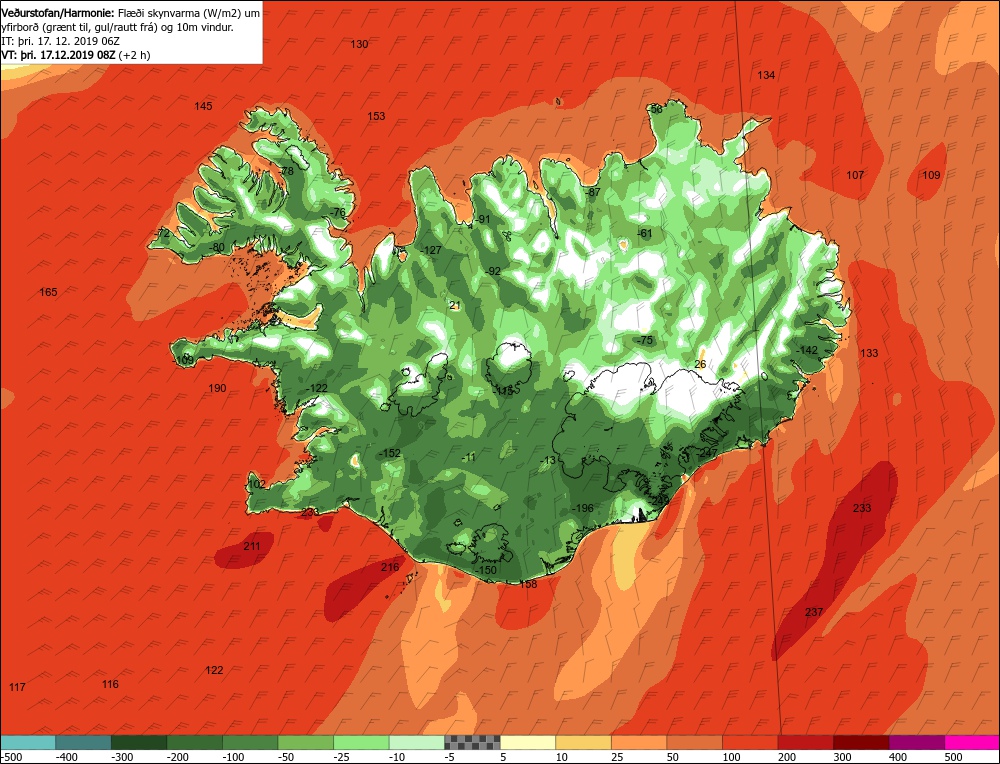Click the light green swatch between -25 and -10
The width and height of the screenshot is (1000, 764).
[x=361, y=742]
